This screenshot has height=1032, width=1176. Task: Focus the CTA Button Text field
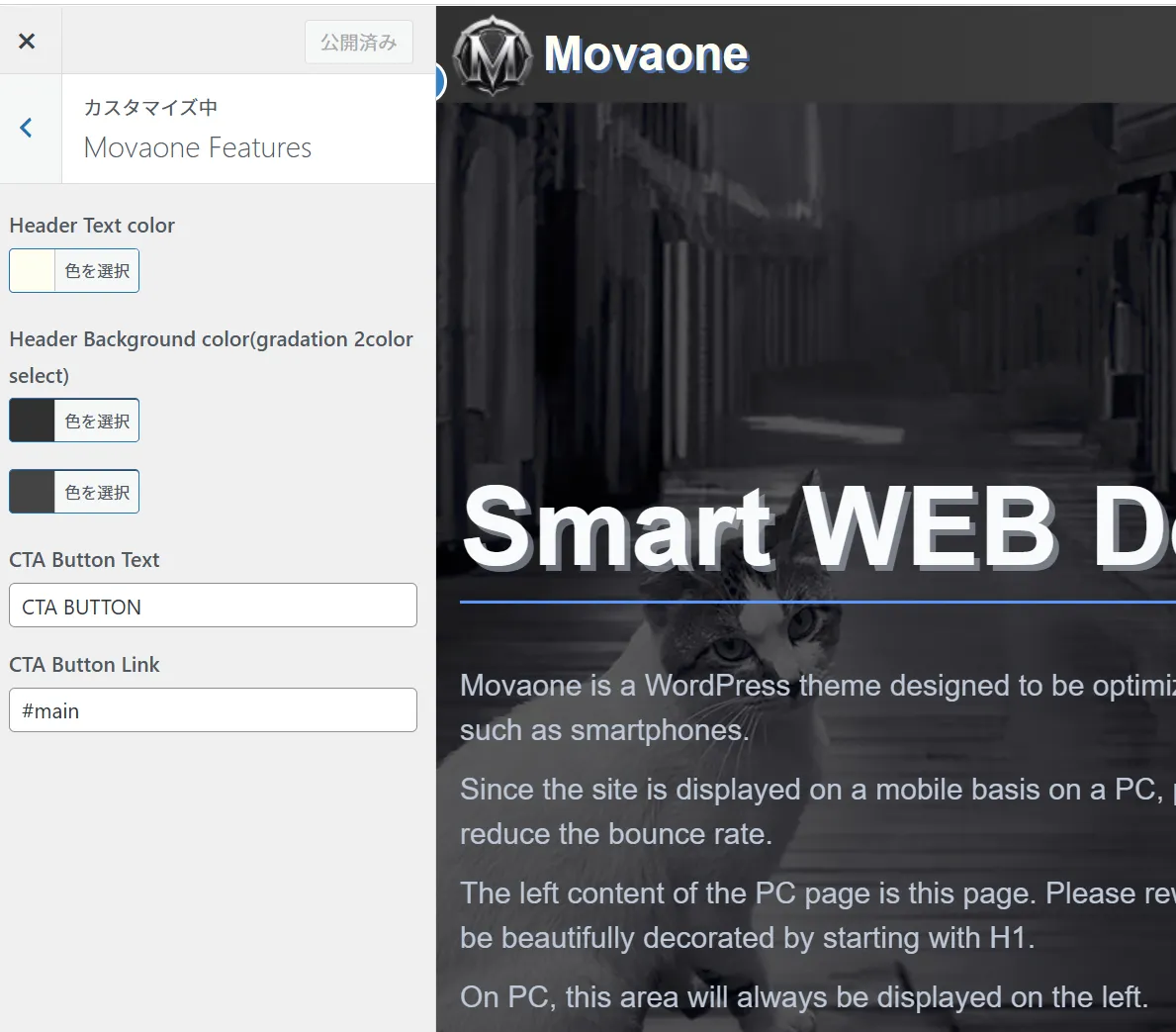[213, 606]
